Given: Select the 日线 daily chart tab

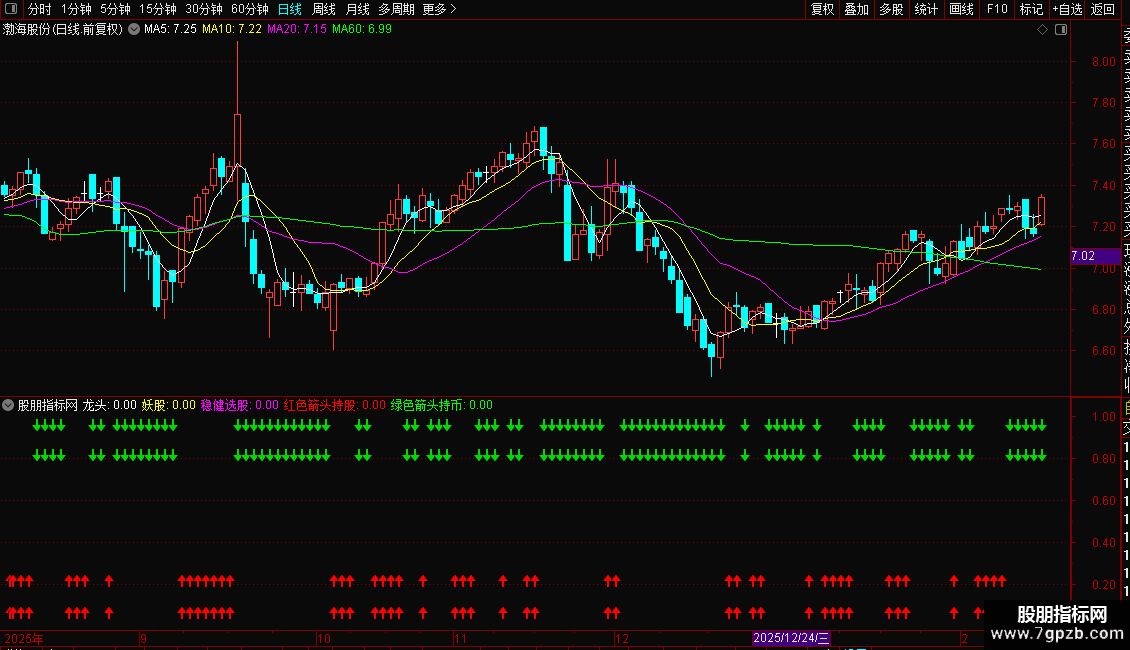Looking at the screenshot, I should [290, 9].
